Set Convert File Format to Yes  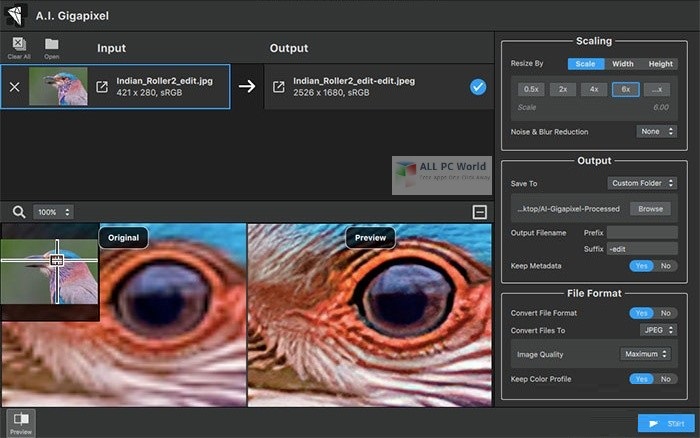[641, 313]
